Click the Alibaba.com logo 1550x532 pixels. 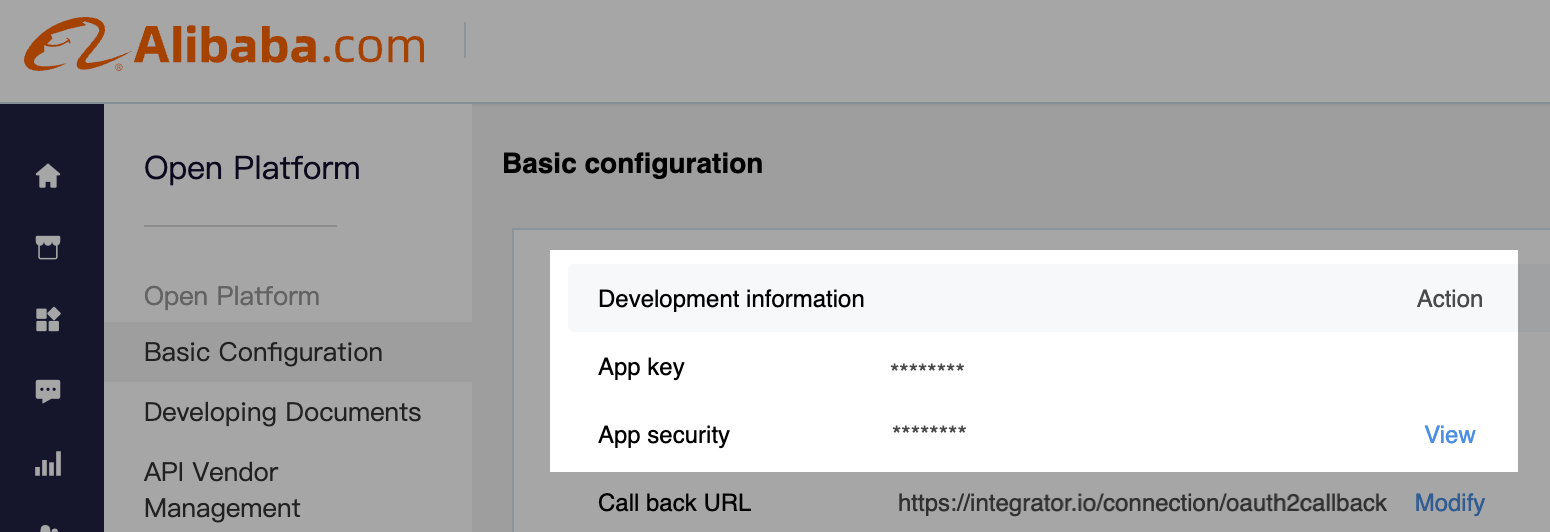(225, 47)
